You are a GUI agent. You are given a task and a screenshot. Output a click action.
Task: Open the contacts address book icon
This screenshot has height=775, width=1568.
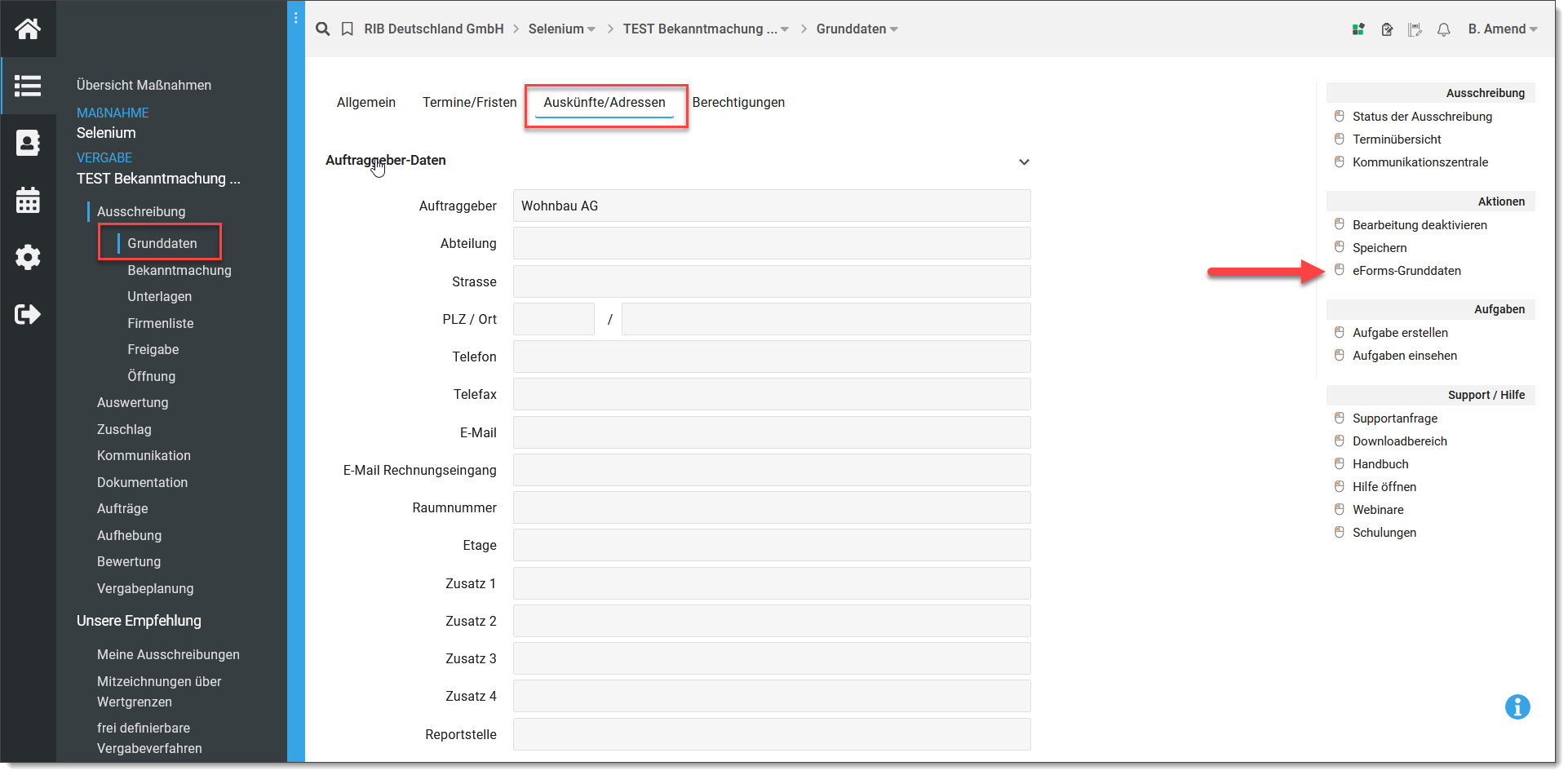[x=28, y=143]
